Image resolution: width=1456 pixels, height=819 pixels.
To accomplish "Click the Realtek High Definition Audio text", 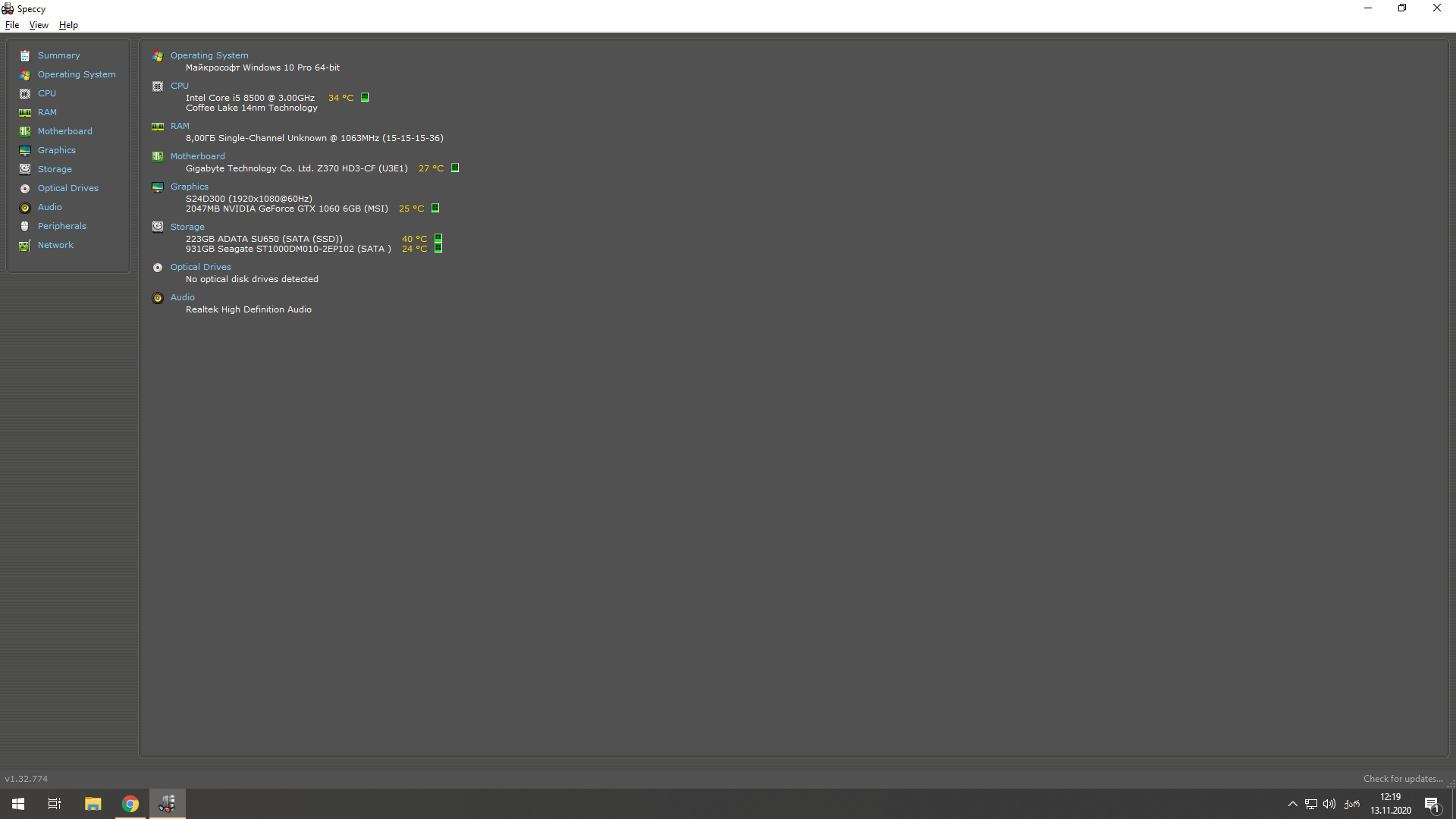I will click(x=249, y=309).
